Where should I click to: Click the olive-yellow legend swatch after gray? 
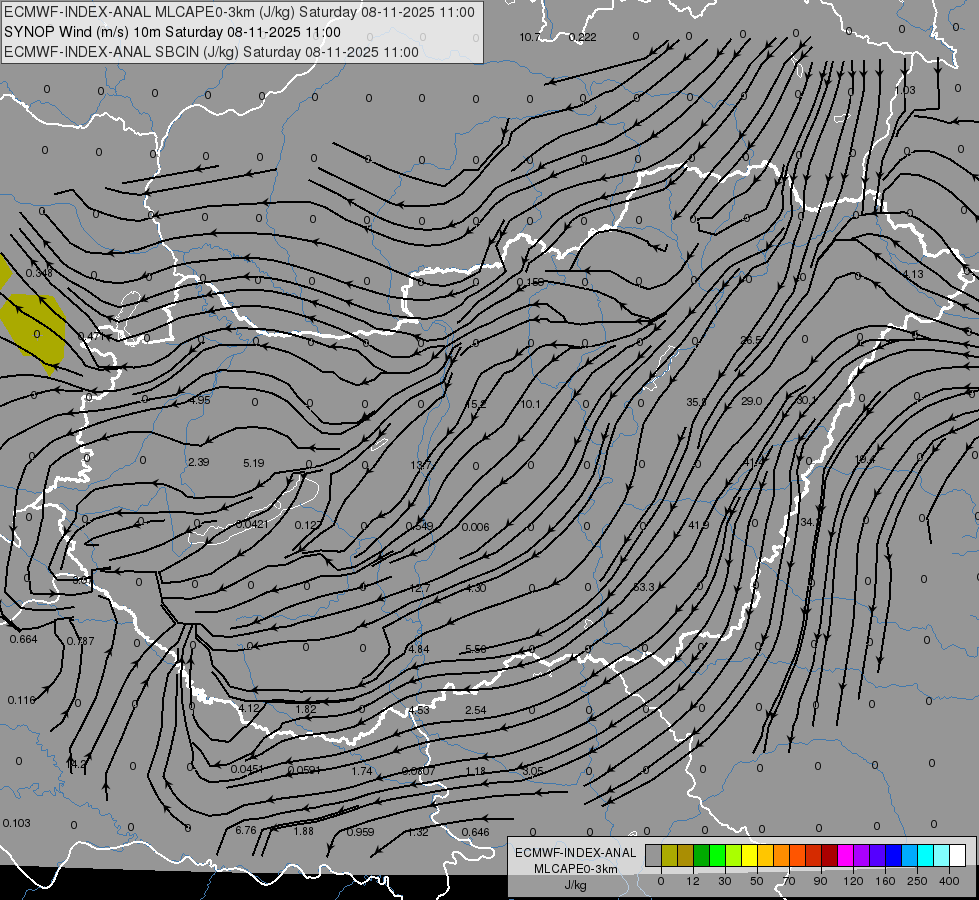(x=670, y=855)
